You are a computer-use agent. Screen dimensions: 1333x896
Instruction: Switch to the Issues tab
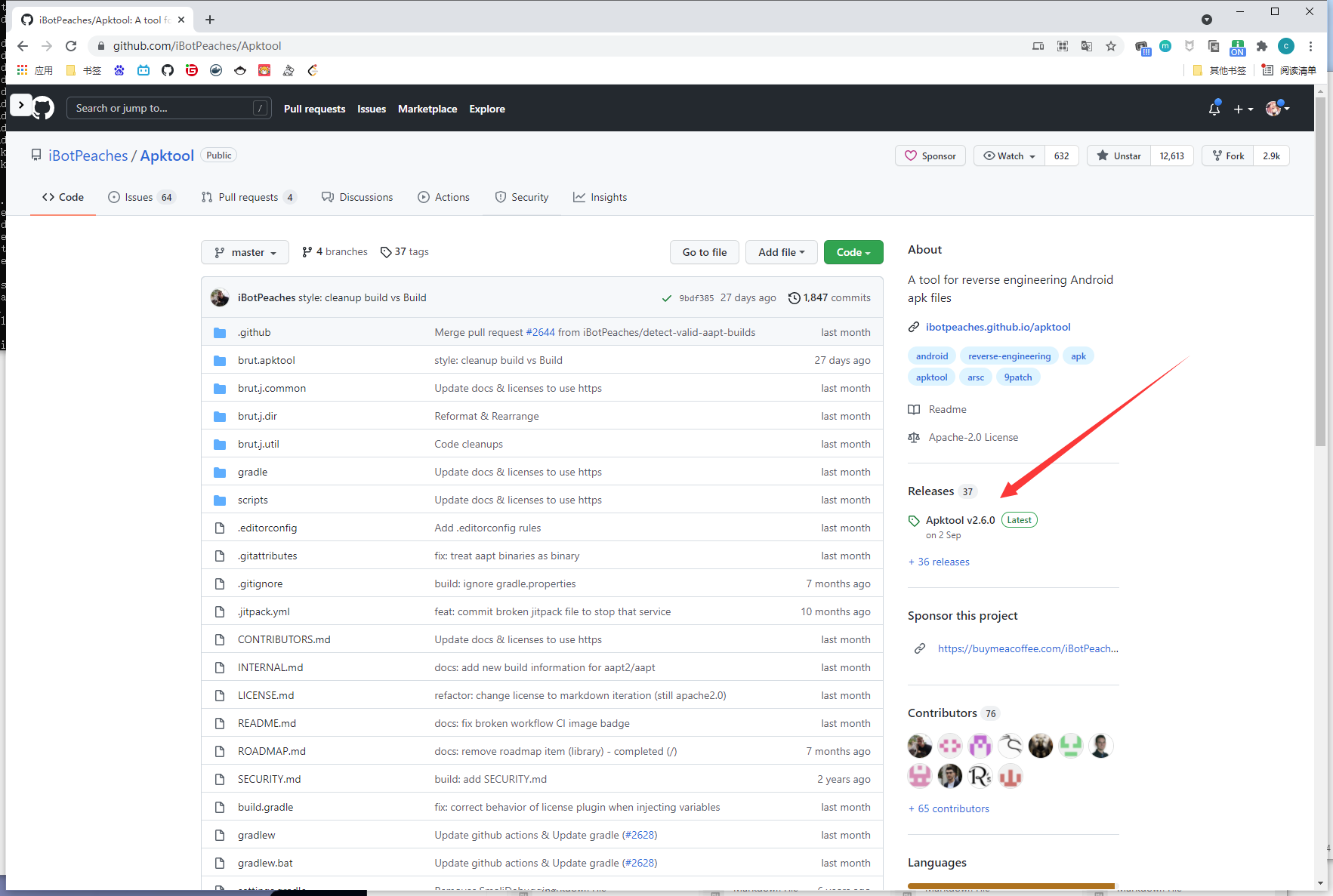point(140,197)
